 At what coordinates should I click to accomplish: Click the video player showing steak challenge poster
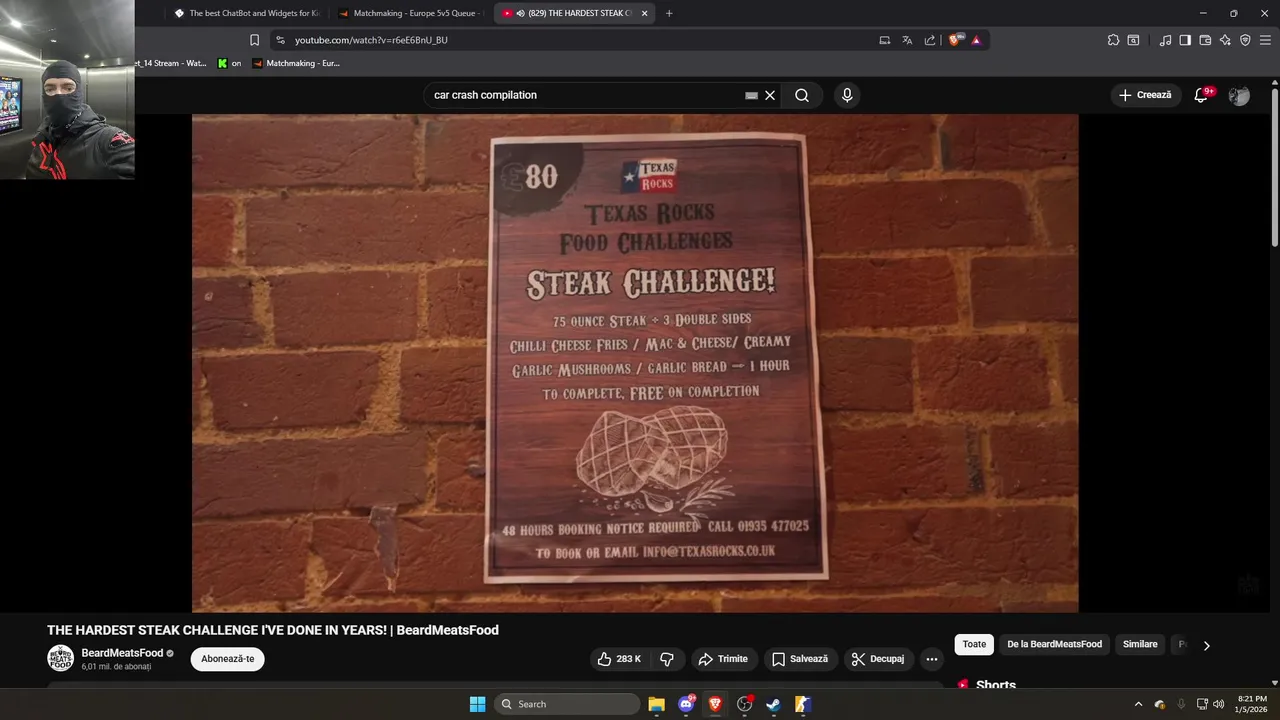[635, 362]
